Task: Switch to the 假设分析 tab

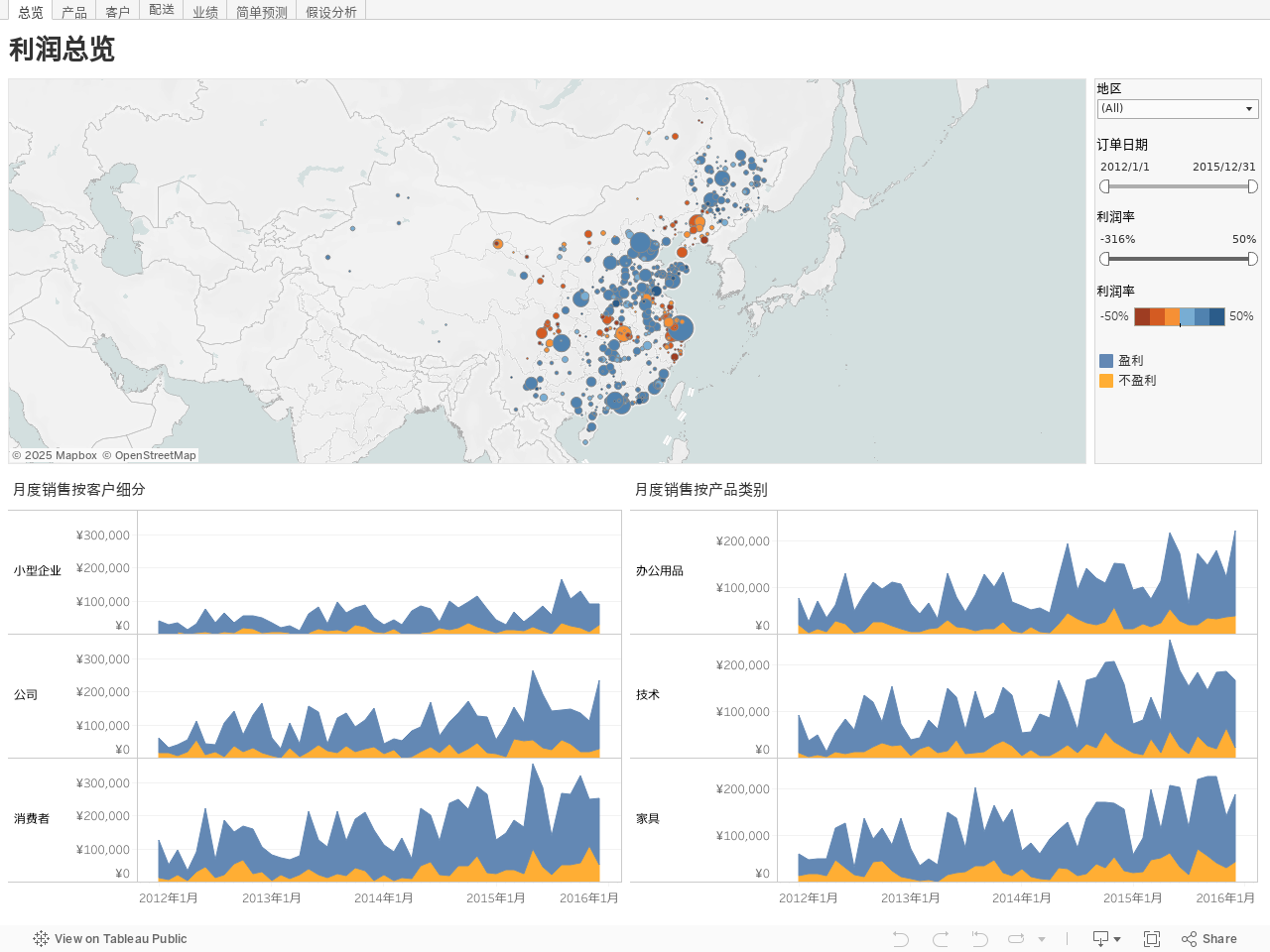Action: [x=331, y=11]
